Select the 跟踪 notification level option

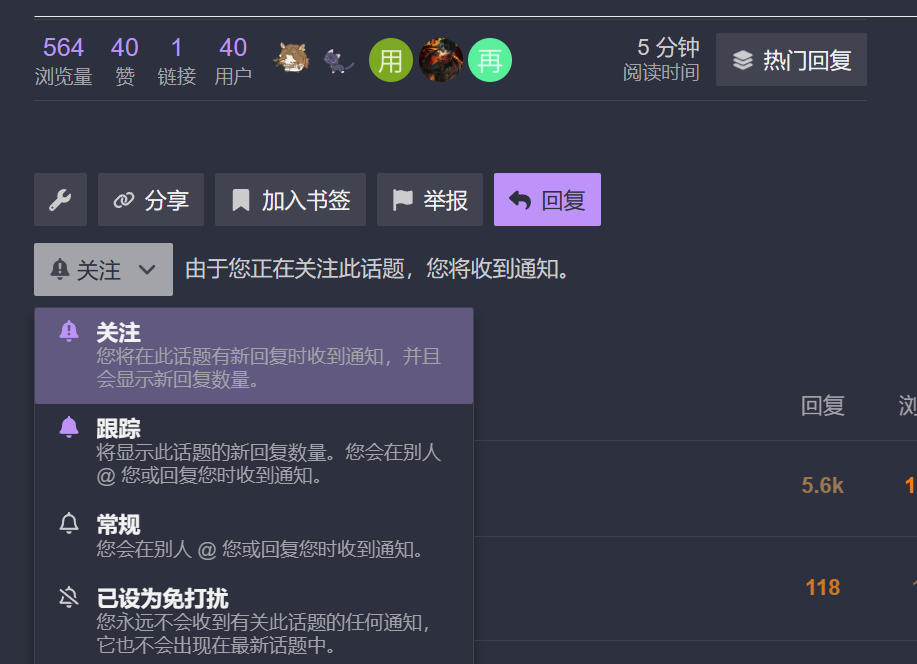tap(254, 452)
